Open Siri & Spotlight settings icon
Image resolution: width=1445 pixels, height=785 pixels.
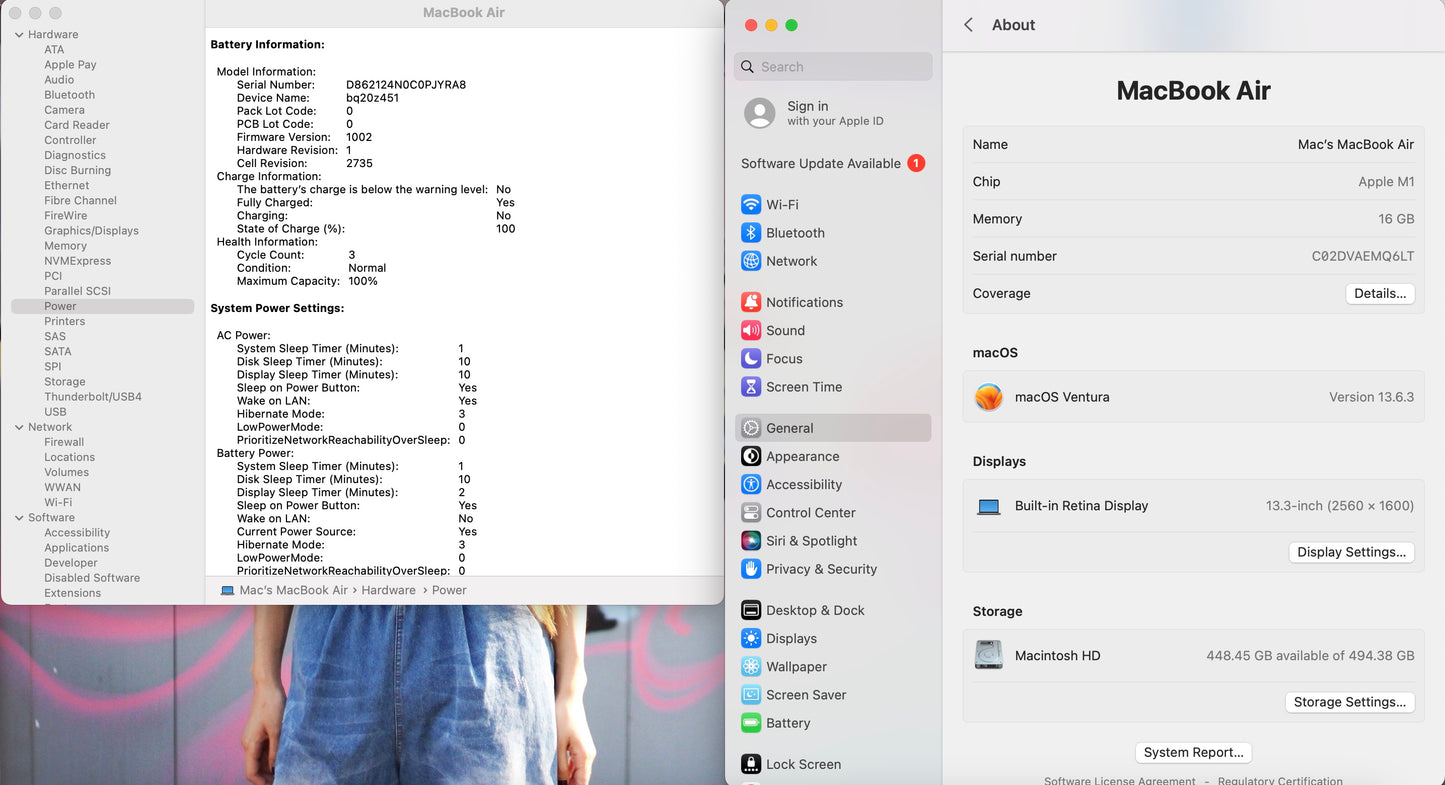[751, 541]
